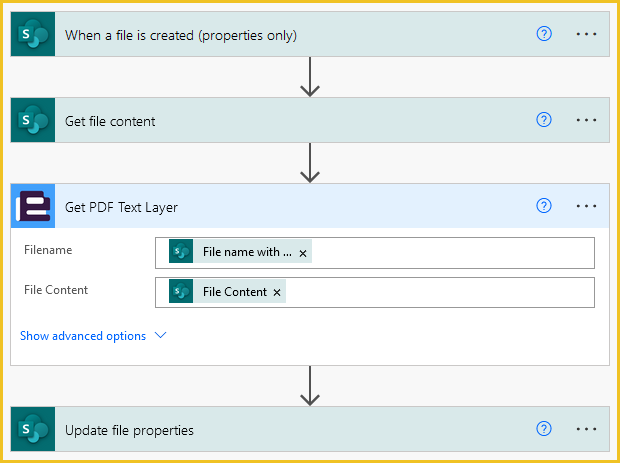Open ellipsis menu of 'Get PDF Text Layer' step
Screen dimensions: 620x463
coord(586,206)
